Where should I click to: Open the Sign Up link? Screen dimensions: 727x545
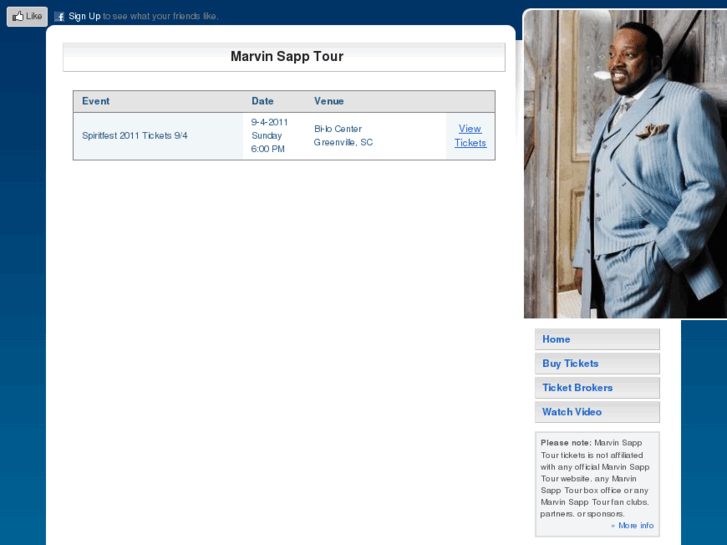[84, 16]
